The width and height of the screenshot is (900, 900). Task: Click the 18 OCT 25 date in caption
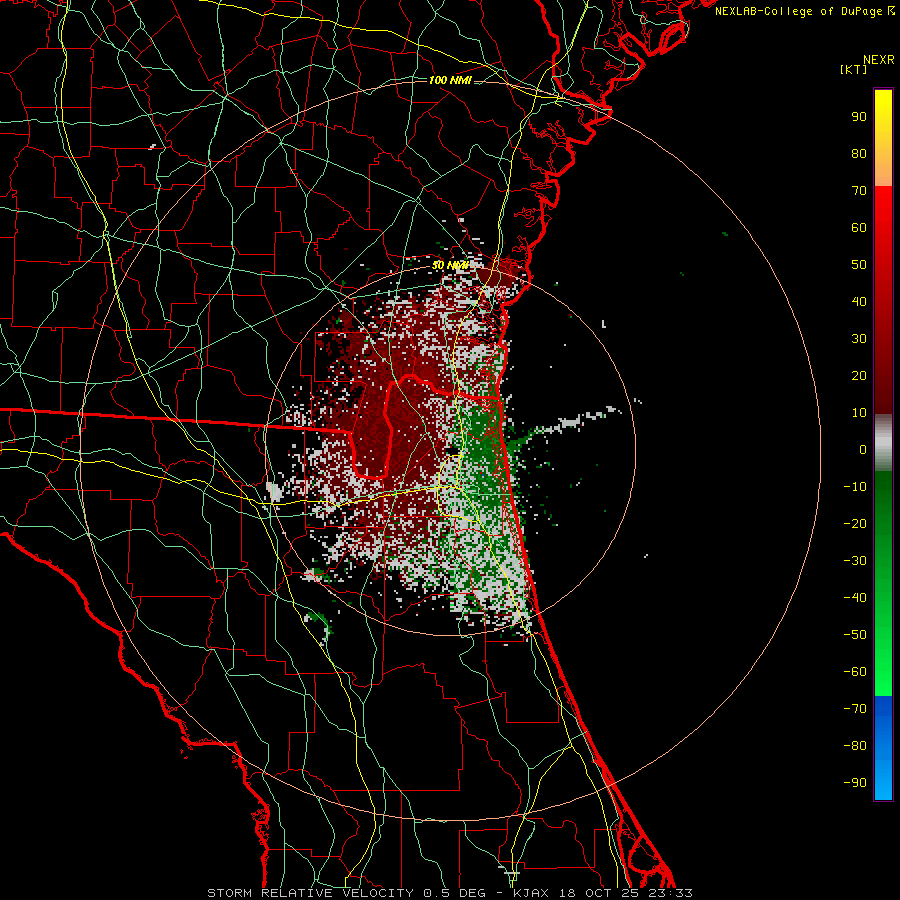point(600,893)
